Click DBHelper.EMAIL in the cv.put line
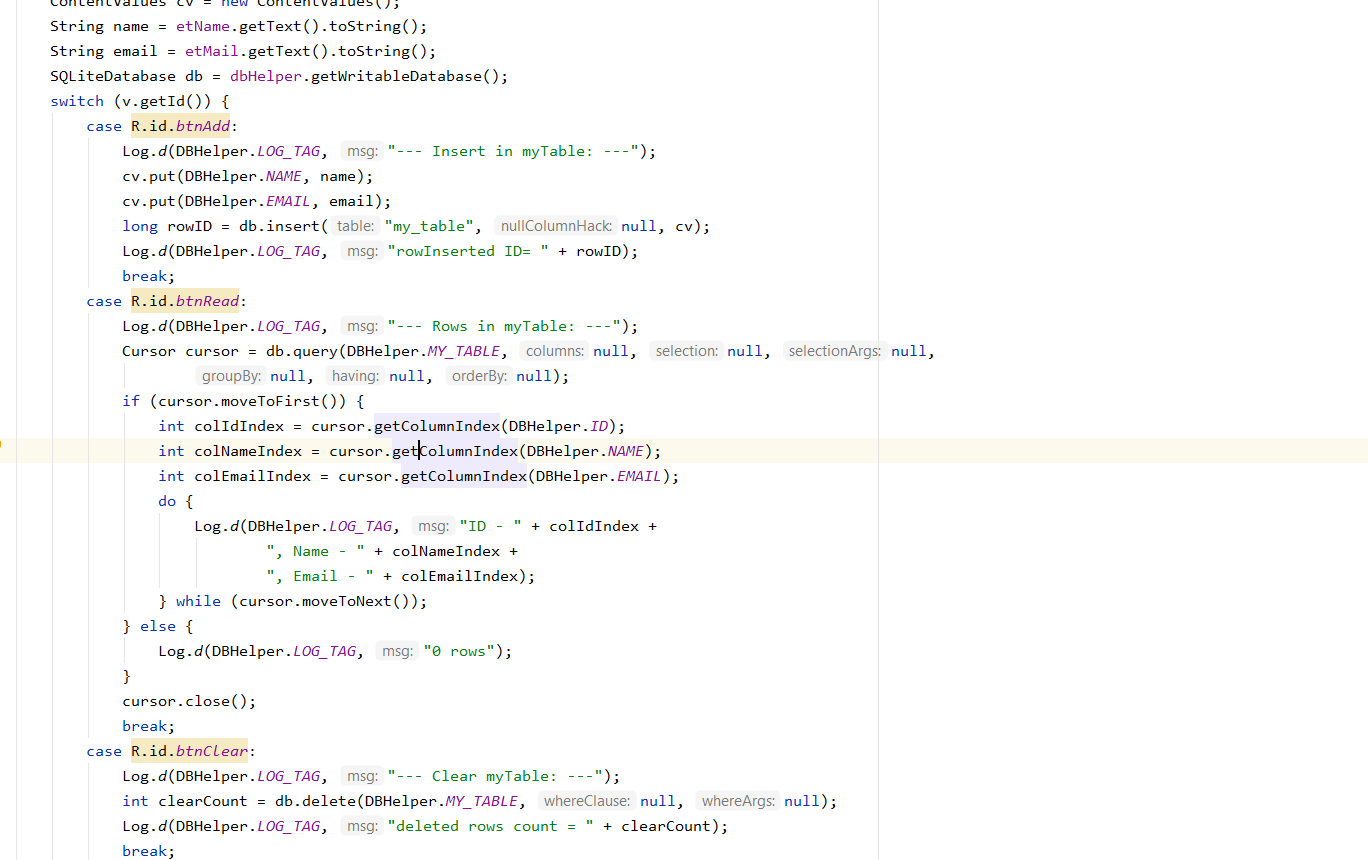The width and height of the screenshot is (1368, 860). 248,201
